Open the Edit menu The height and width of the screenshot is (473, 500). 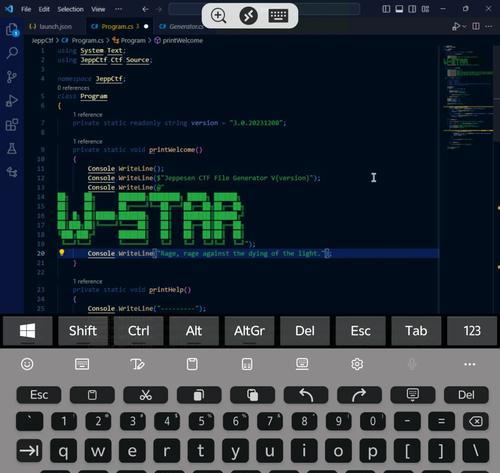[x=44, y=9]
